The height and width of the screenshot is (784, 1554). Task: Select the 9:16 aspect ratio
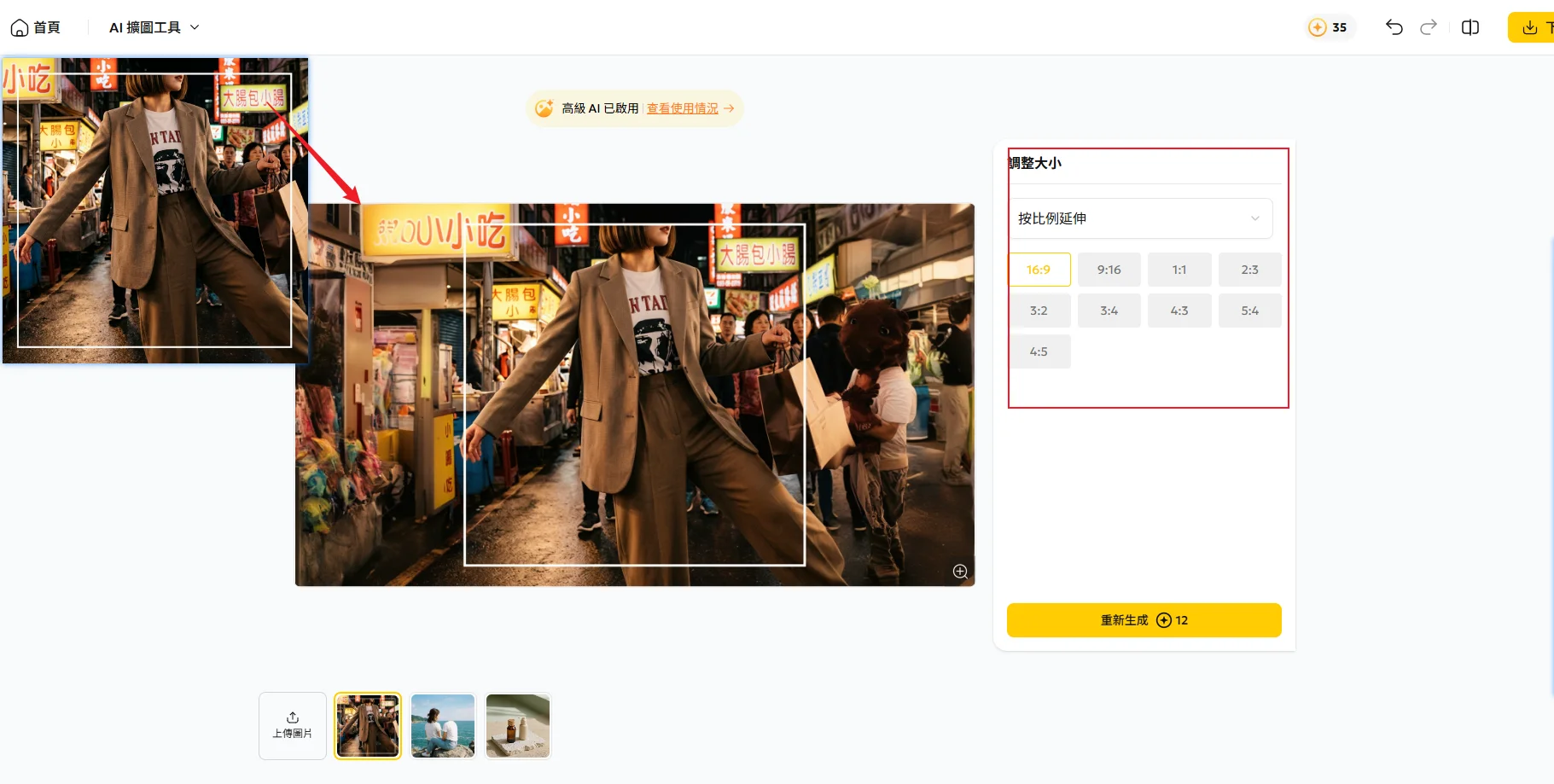click(x=1109, y=270)
